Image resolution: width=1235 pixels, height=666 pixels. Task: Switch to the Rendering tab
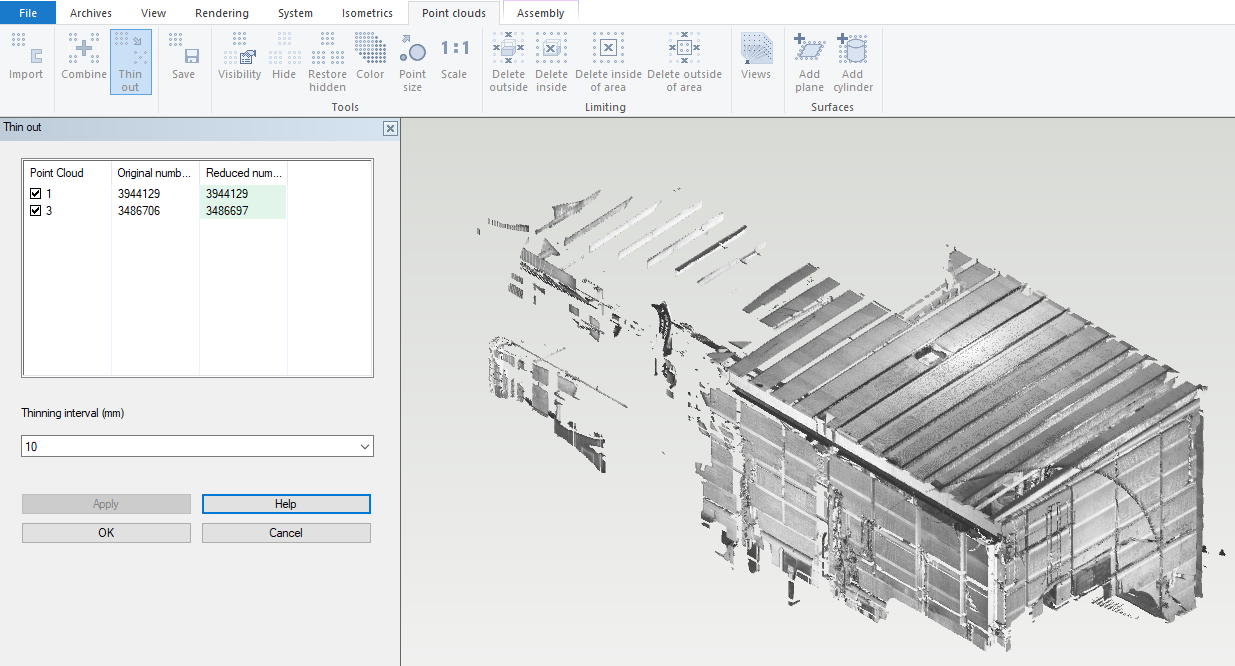click(222, 13)
